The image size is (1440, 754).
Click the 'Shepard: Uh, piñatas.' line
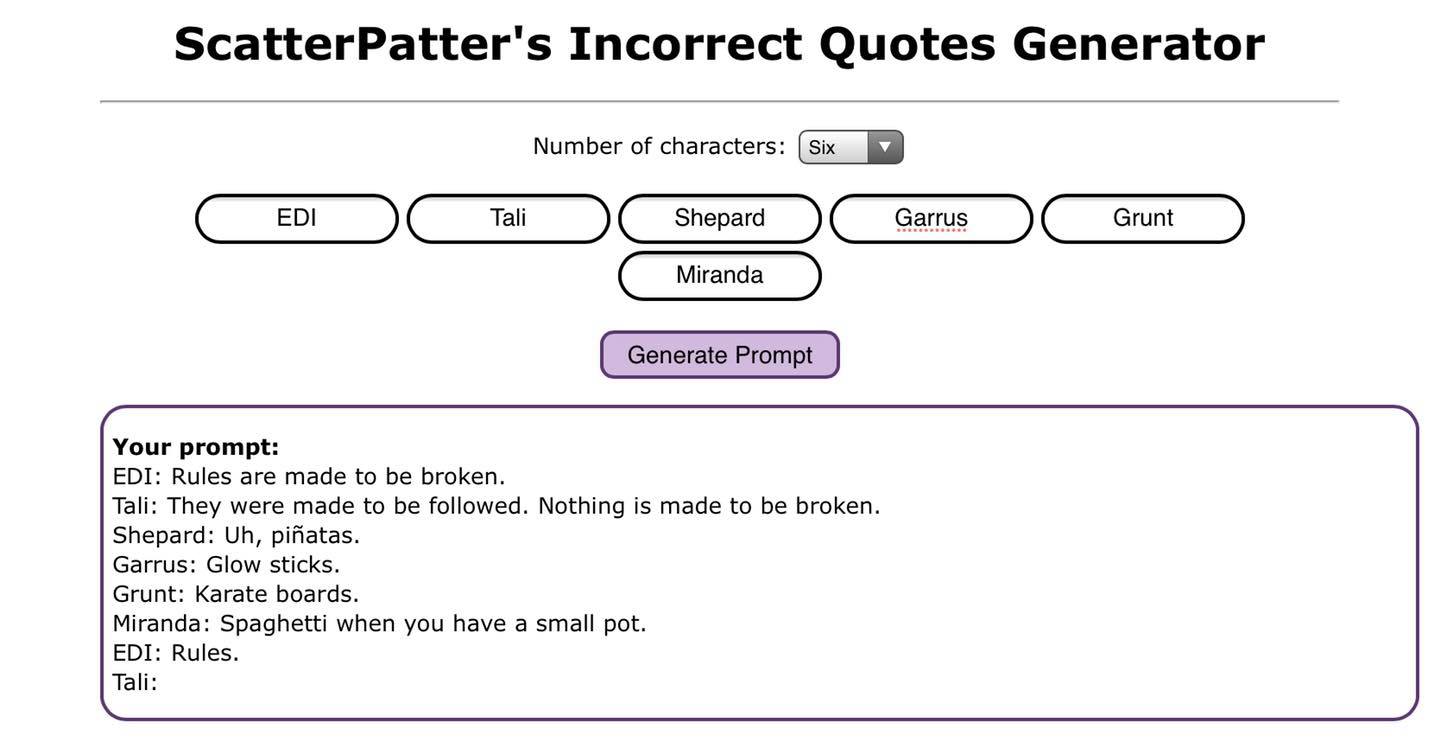(236, 535)
